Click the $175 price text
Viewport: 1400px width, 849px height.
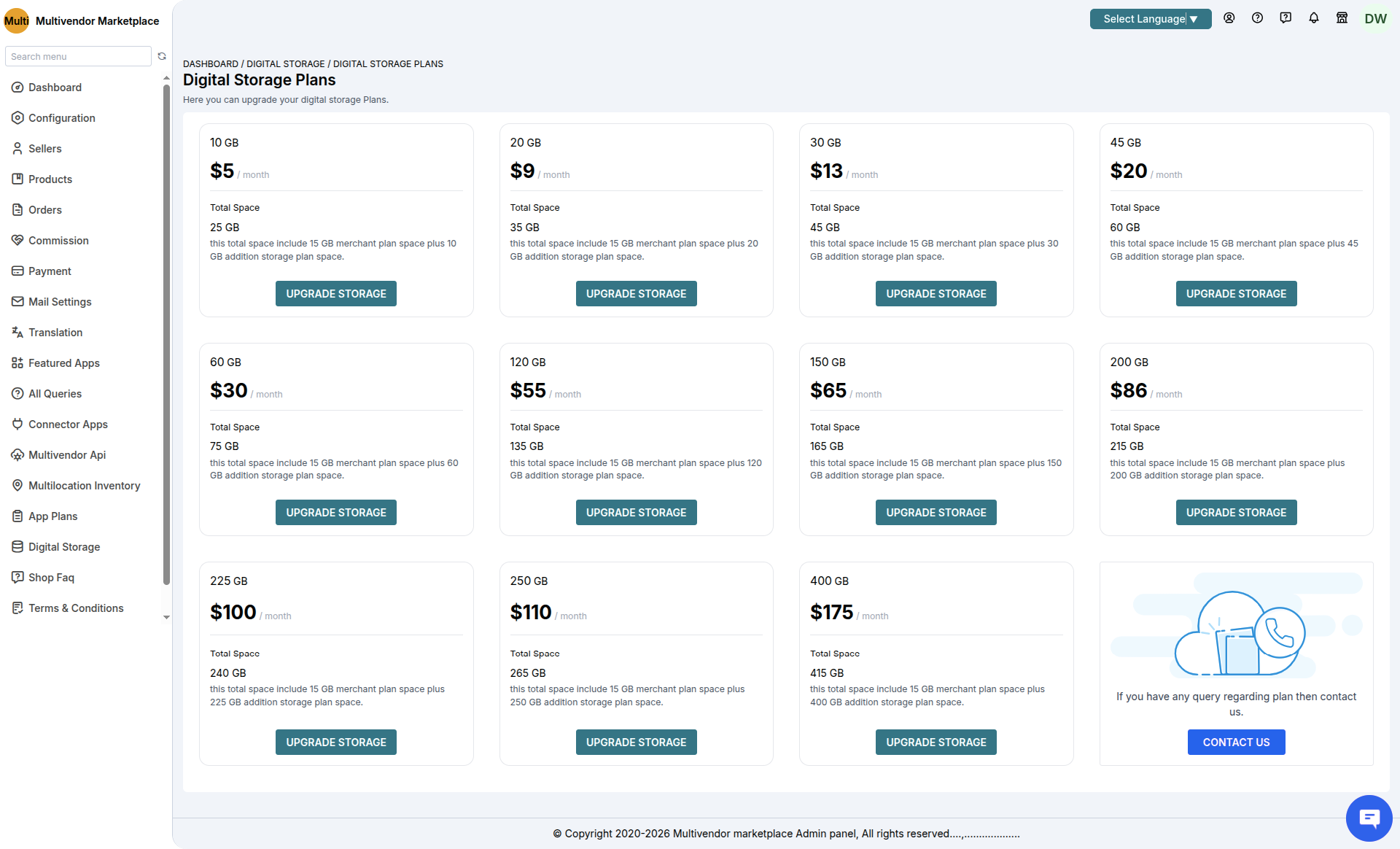[x=831, y=612]
